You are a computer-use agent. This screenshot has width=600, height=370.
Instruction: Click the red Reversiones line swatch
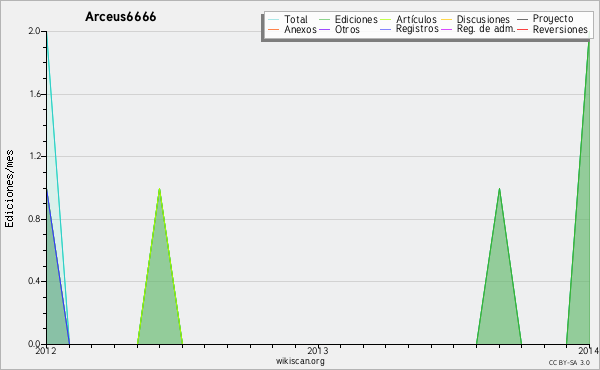click(523, 29)
